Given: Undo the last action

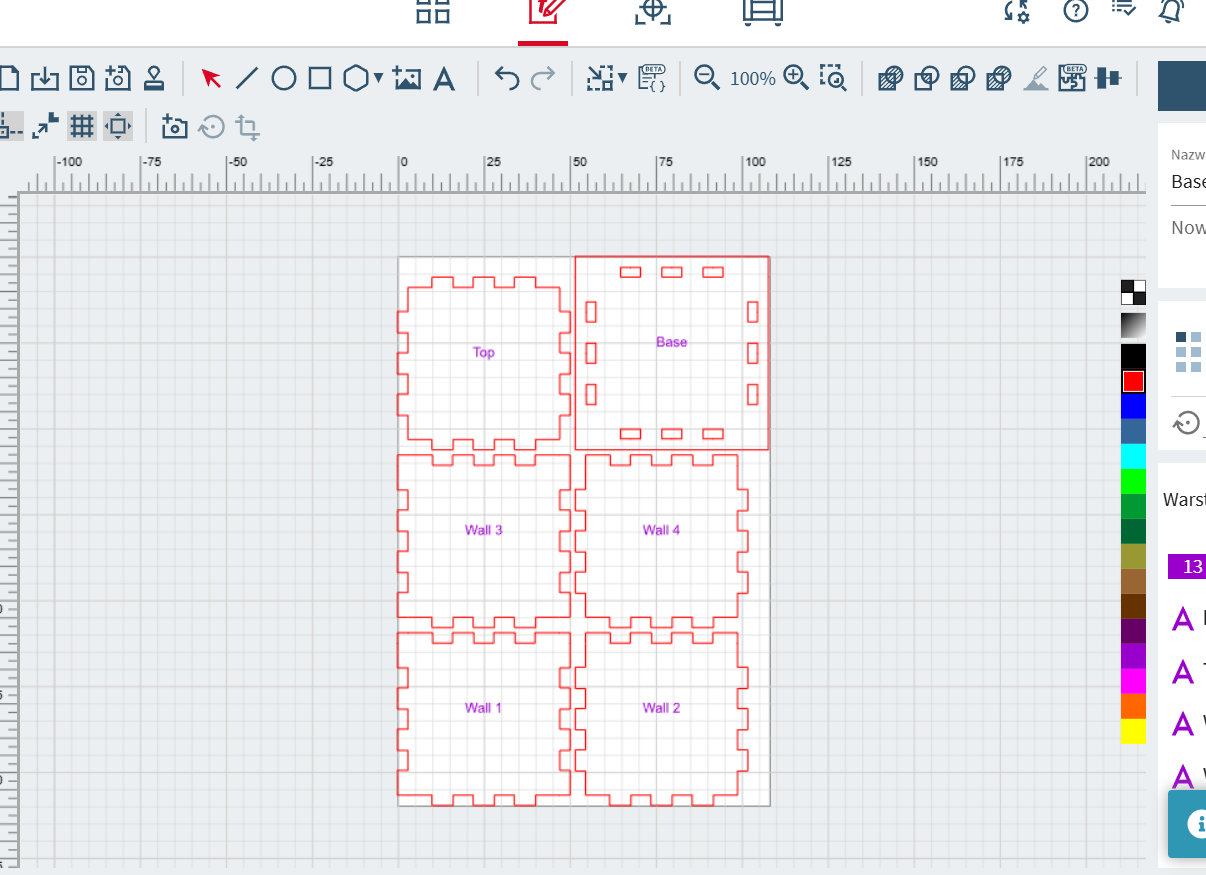Looking at the screenshot, I should 507,78.
